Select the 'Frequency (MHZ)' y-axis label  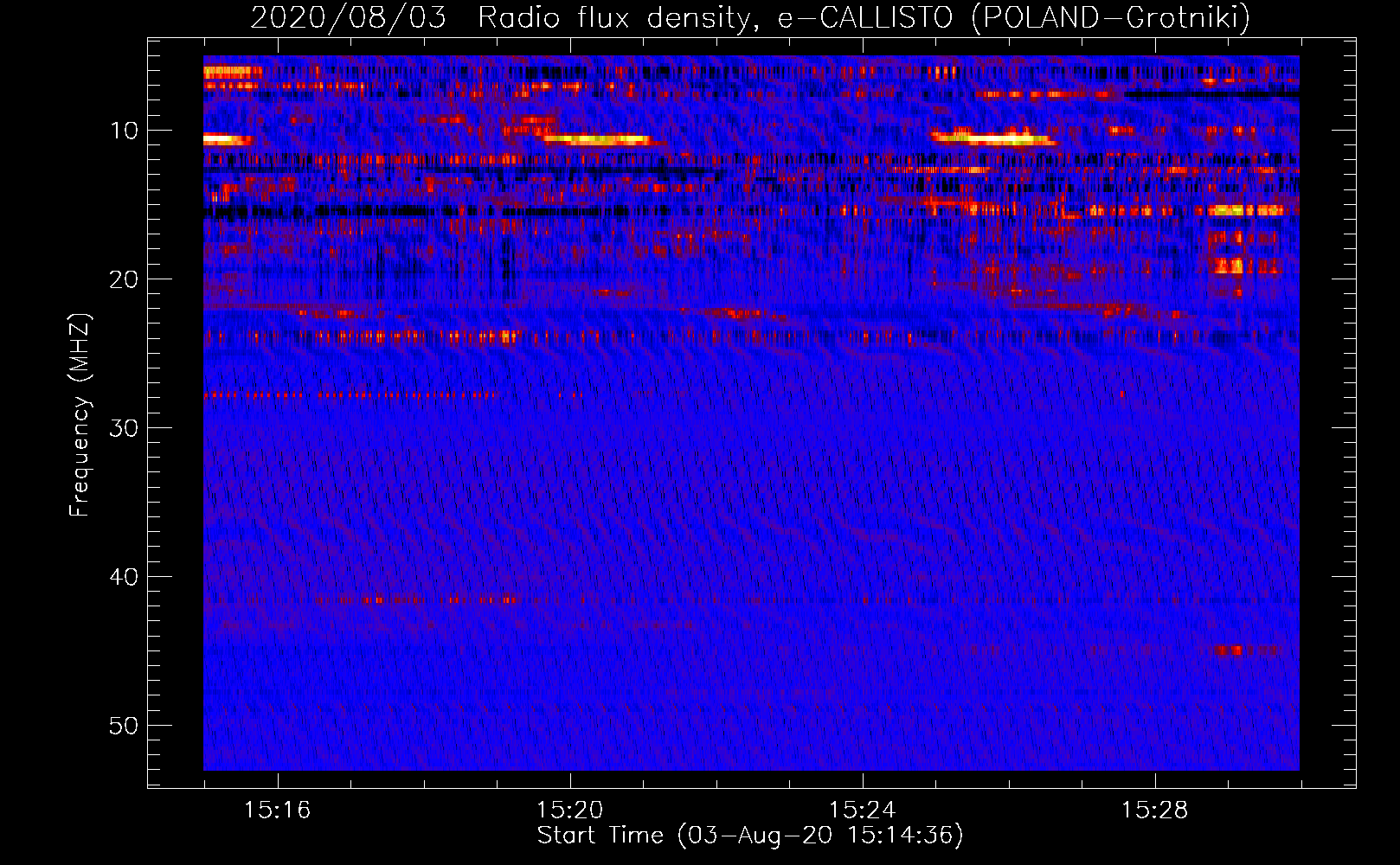pyautogui.click(x=79, y=415)
